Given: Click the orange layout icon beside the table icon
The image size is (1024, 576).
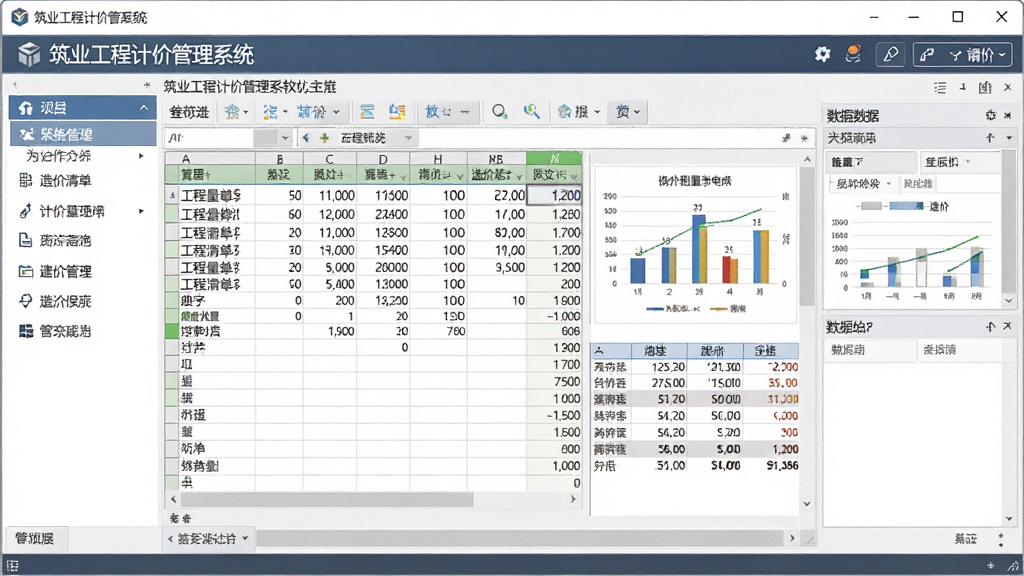Looking at the screenshot, I should pyautogui.click(x=397, y=112).
